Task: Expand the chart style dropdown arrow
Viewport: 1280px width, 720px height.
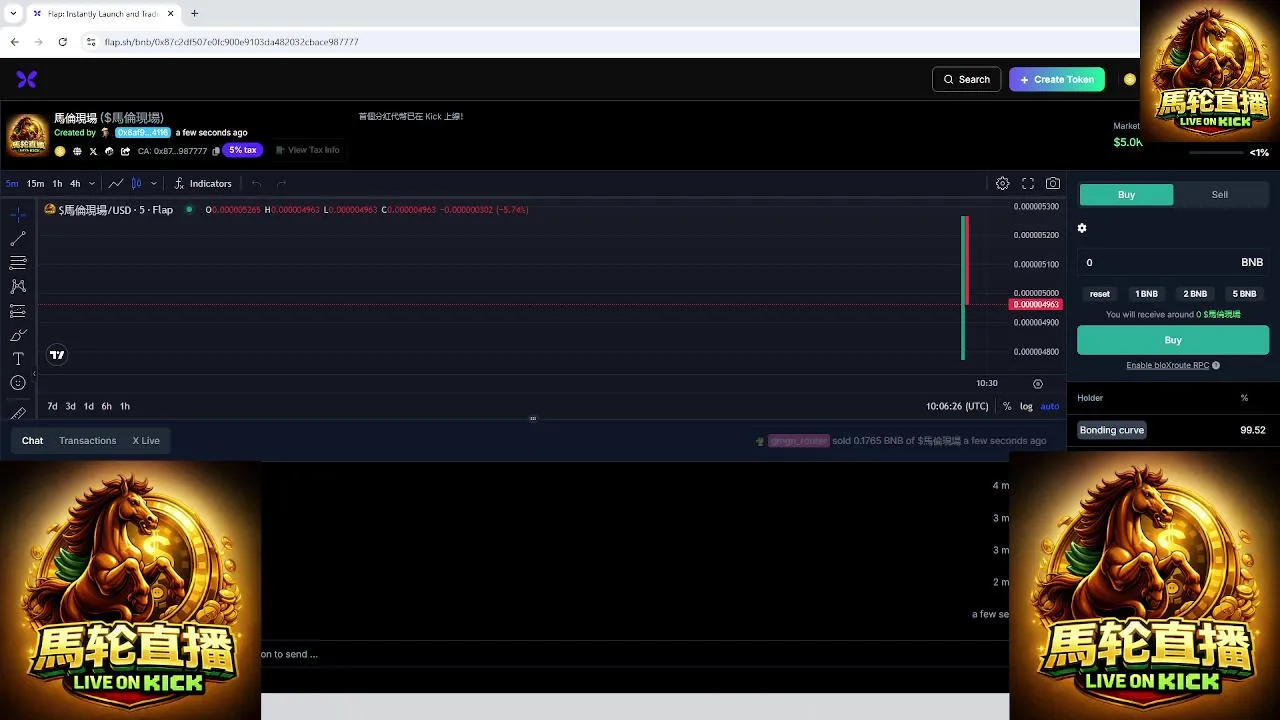Action: (153, 183)
